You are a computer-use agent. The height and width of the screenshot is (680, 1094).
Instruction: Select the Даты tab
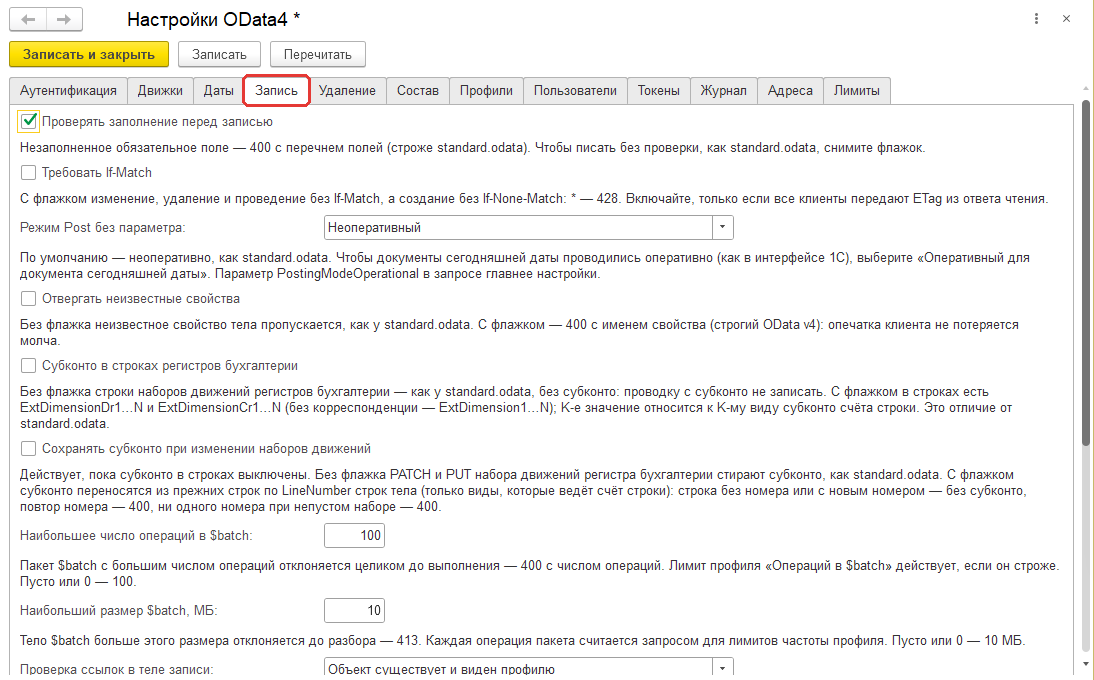click(218, 91)
